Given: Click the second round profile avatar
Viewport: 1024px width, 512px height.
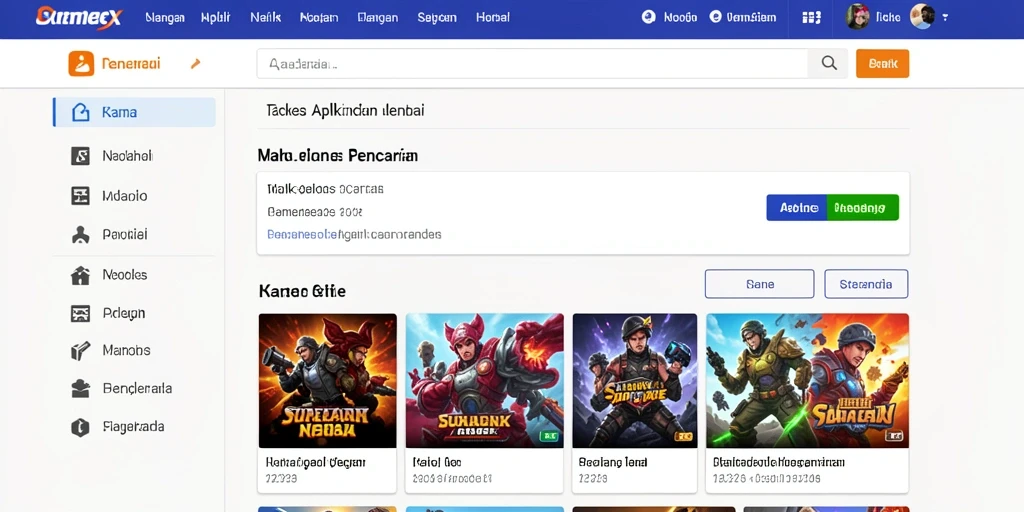Looking at the screenshot, I should point(921,16).
